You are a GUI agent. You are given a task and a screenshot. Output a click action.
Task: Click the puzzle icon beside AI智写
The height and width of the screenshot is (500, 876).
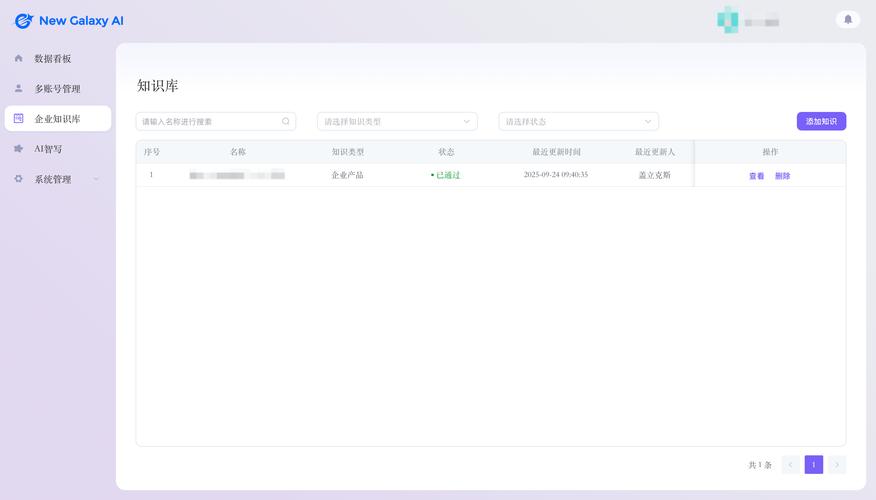[18, 149]
